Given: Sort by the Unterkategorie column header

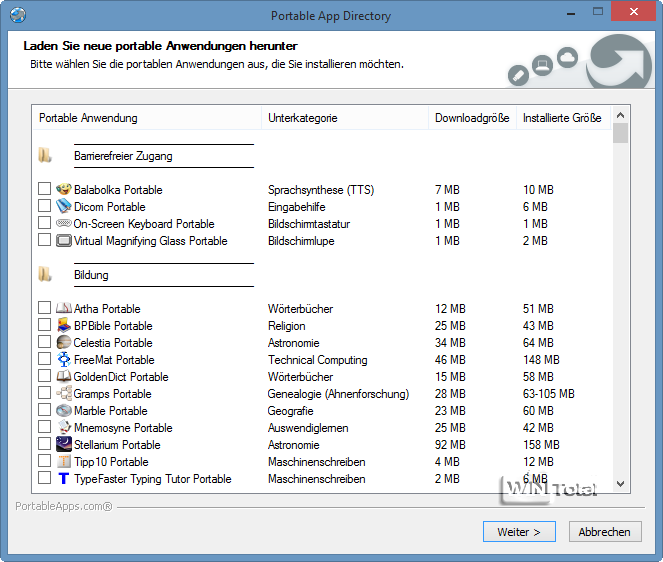Looking at the screenshot, I should (x=345, y=118).
